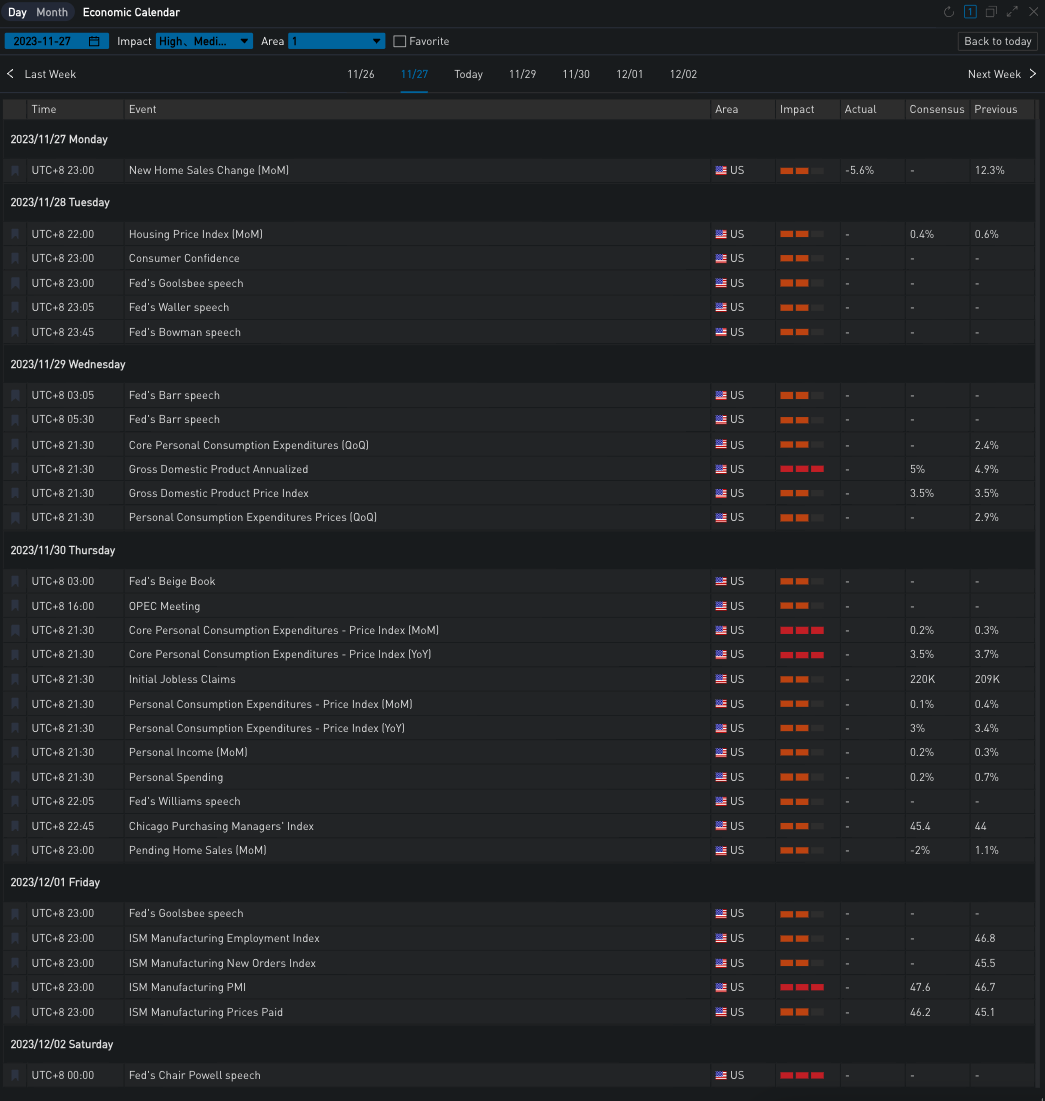The height and width of the screenshot is (1101, 1045).
Task: Bookmark Fed's Waller speech event
Action: [x=15, y=308]
